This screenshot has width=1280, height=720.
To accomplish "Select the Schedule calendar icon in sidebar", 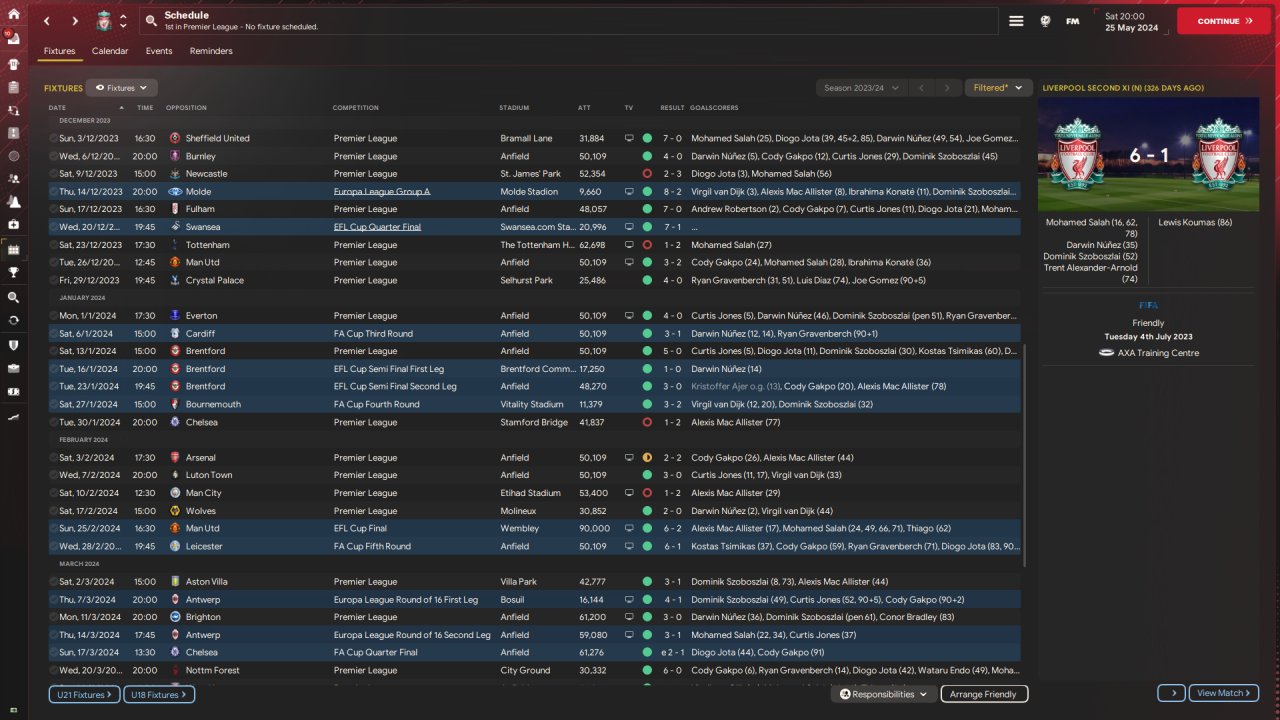I will pos(14,249).
